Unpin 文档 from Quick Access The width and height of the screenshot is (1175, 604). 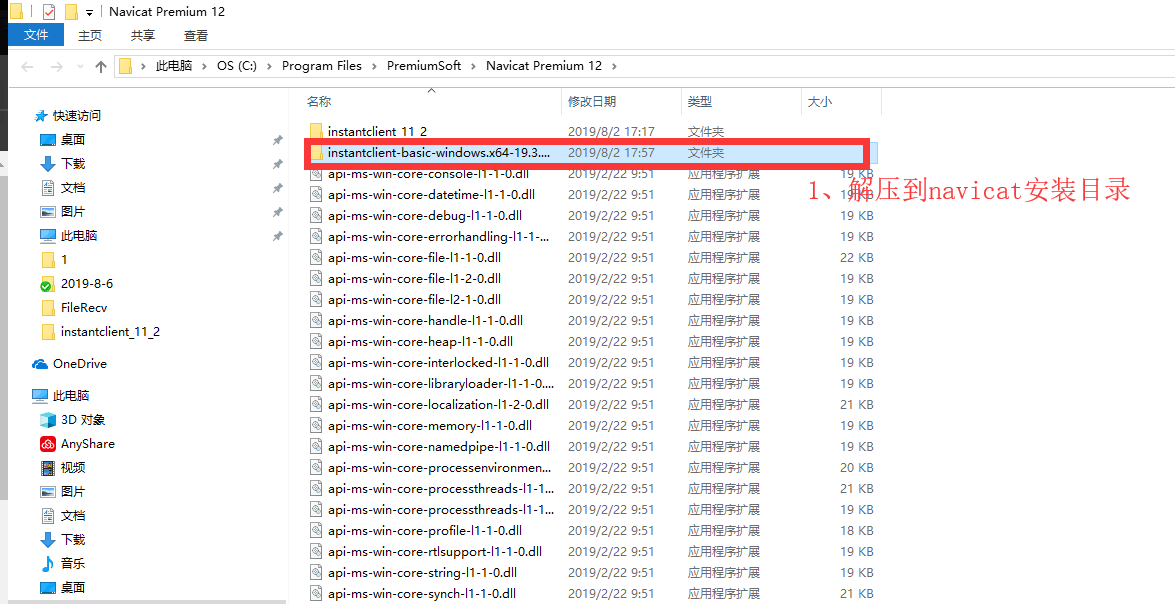point(278,189)
